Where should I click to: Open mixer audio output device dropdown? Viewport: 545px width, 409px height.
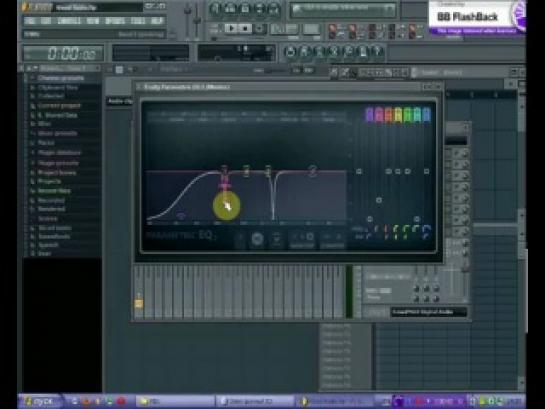pyautogui.click(x=428, y=312)
